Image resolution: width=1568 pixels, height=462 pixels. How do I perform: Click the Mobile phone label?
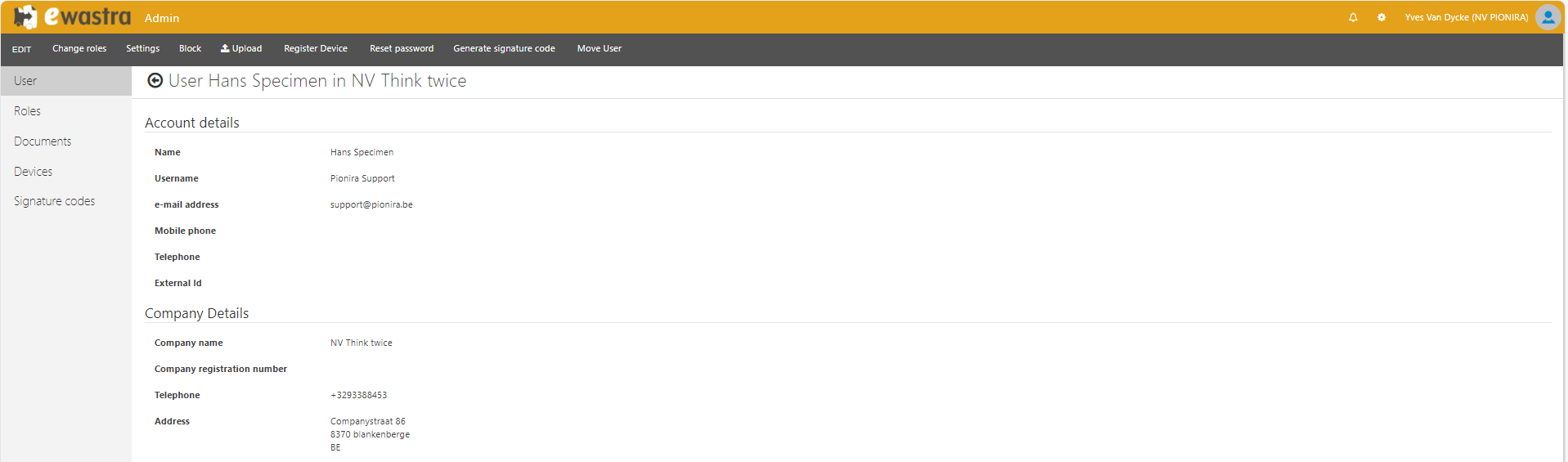185,231
